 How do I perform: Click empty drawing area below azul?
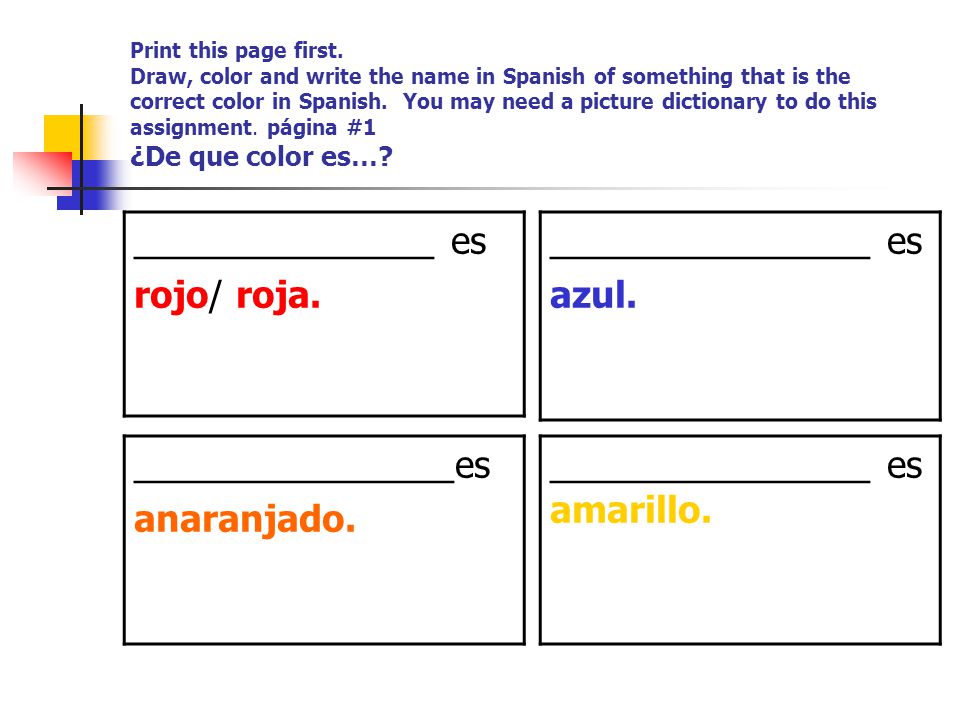[x=740, y=367]
